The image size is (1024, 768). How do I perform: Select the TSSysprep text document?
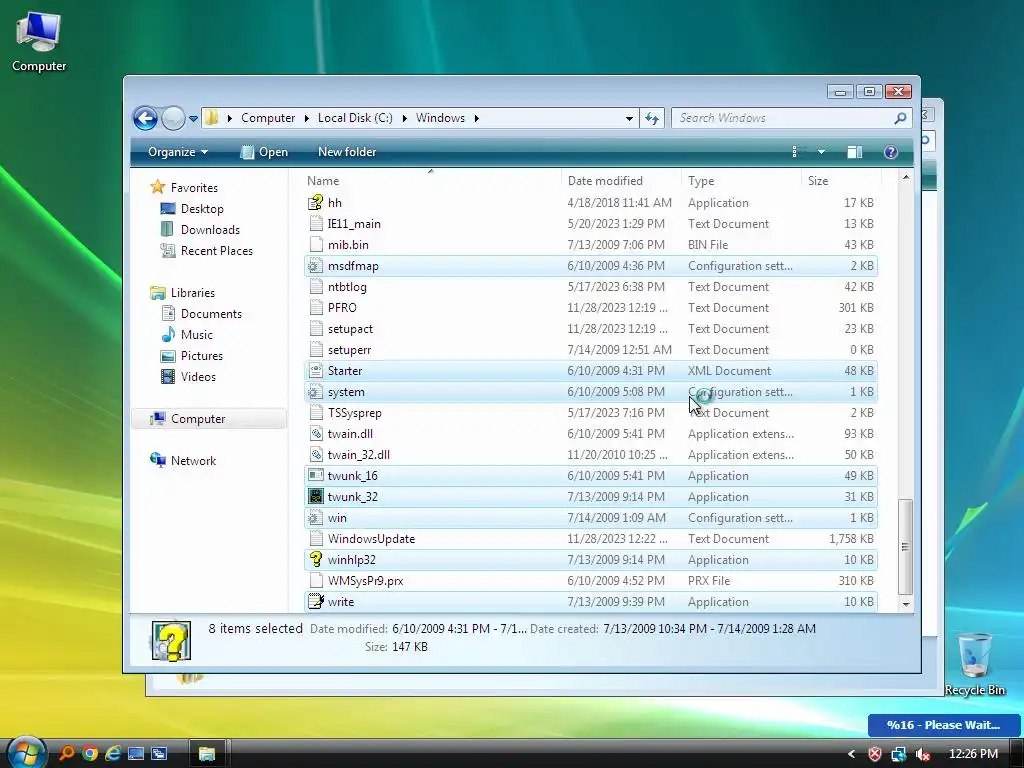[590, 413]
